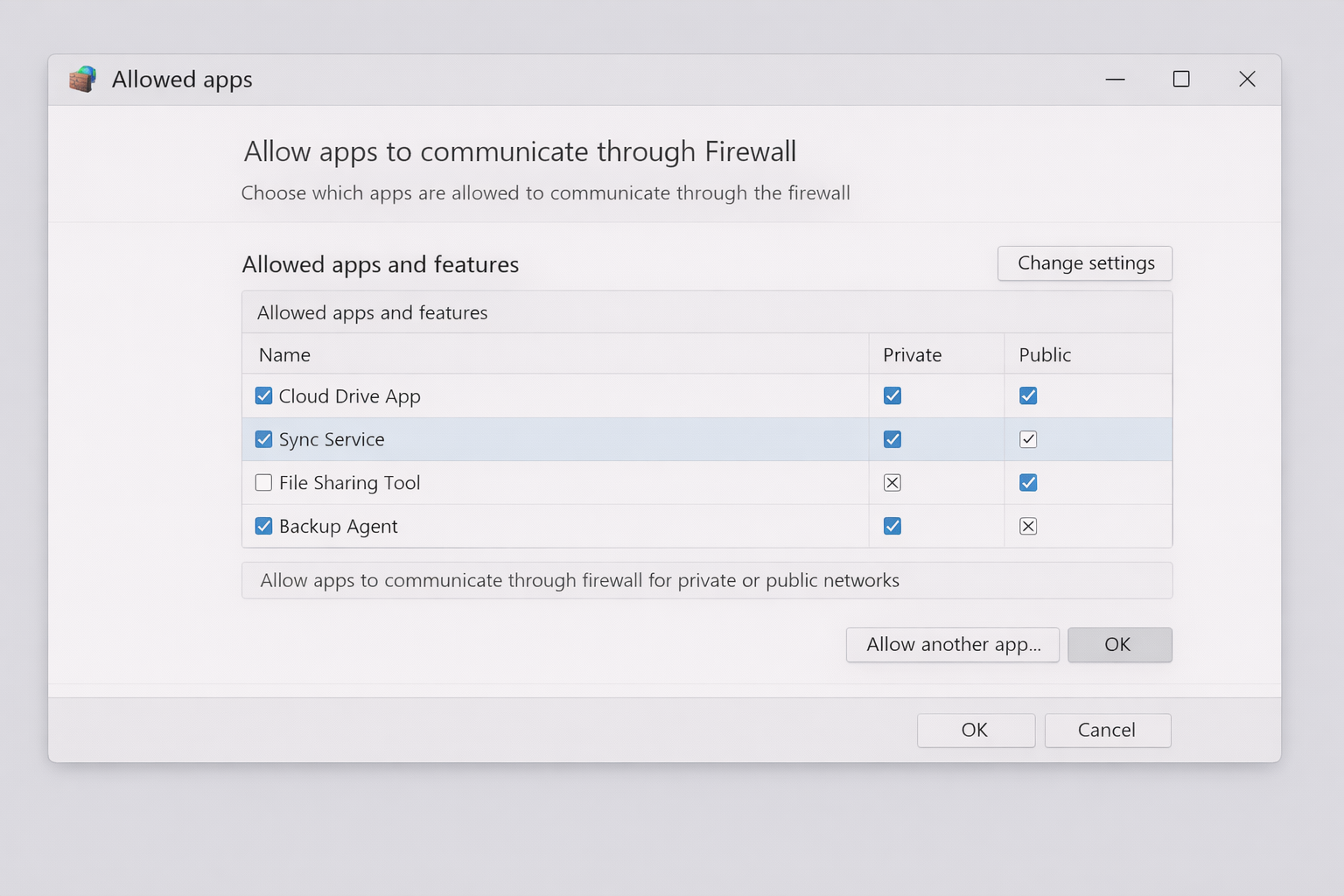This screenshot has width=1344, height=896.
Task: Click the Private column header
Action: coord(912,354)
